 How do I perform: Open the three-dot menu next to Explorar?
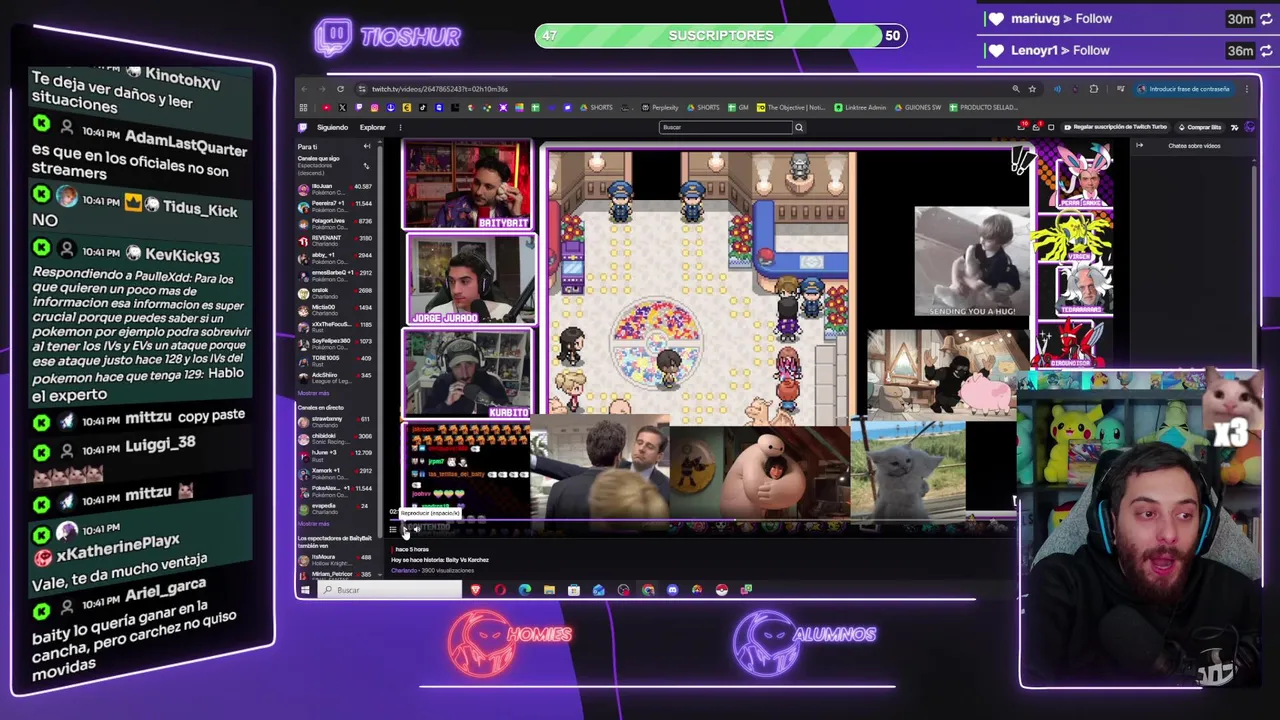coord(400,128)
